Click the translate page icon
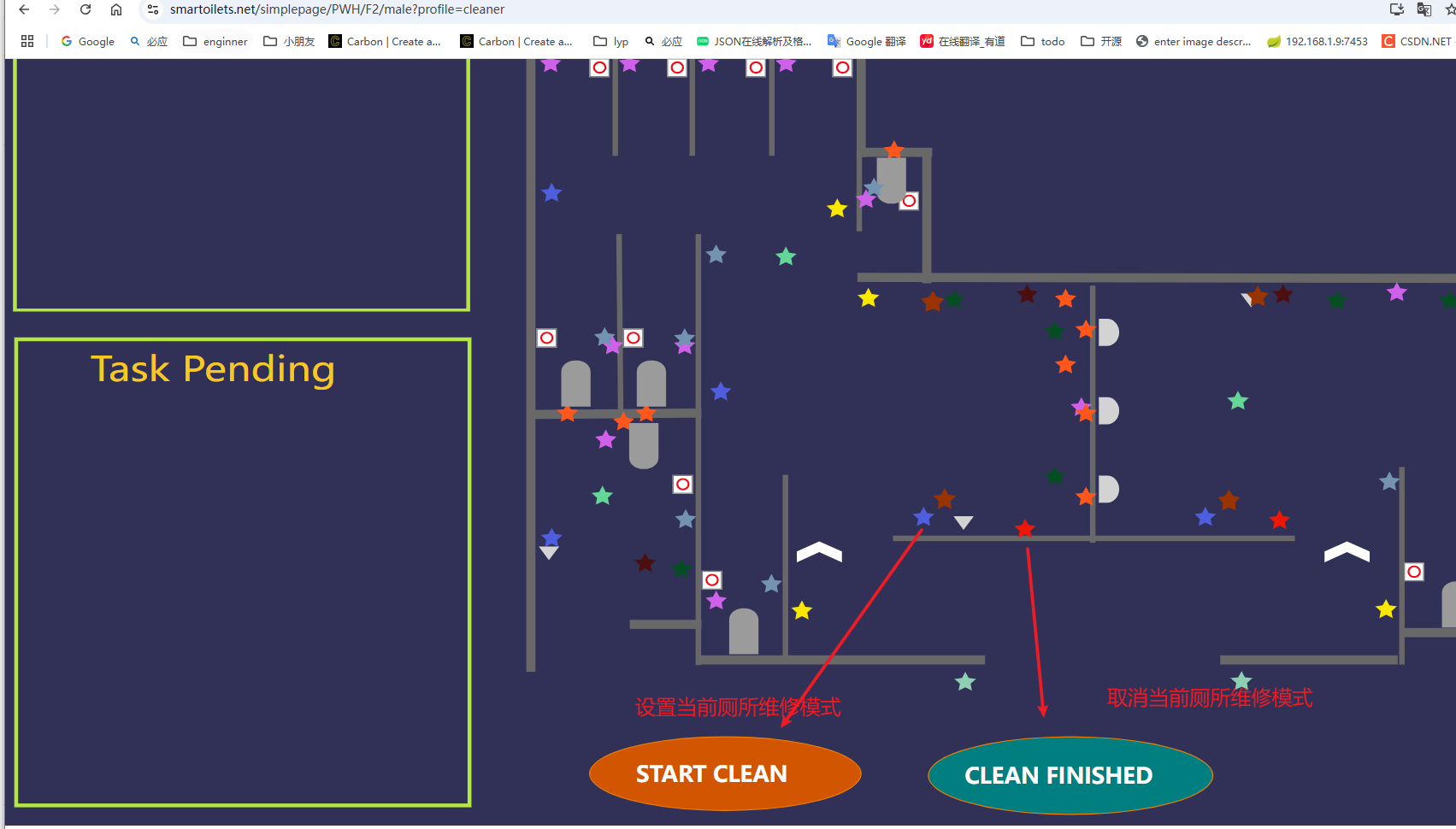 pyautogui.click(x=1424, y=9)
